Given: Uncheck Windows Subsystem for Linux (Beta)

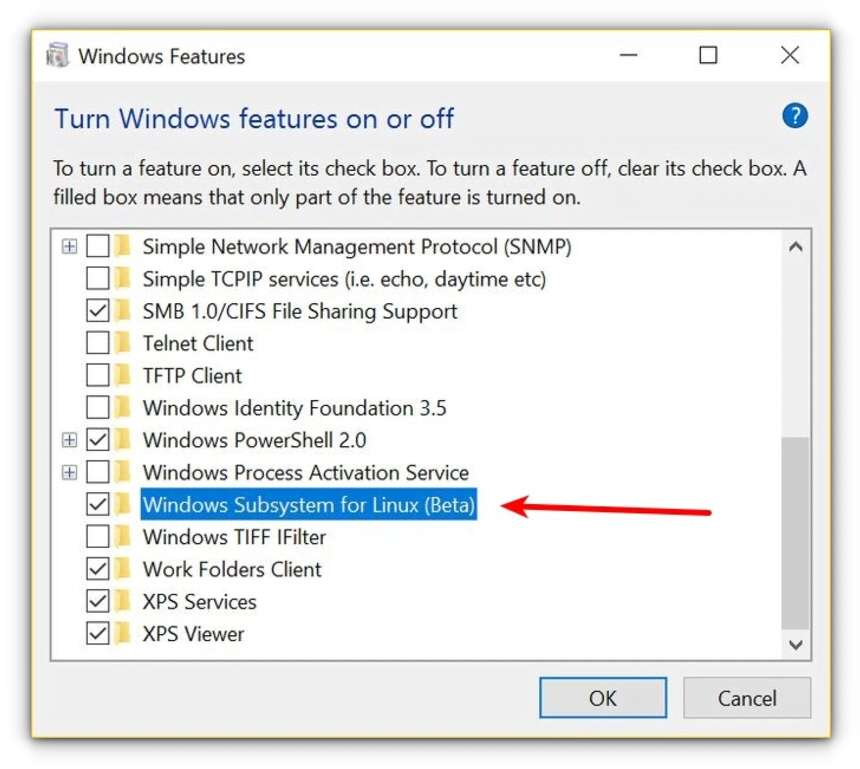Looking at the screenshot, I should coord(96,505).
